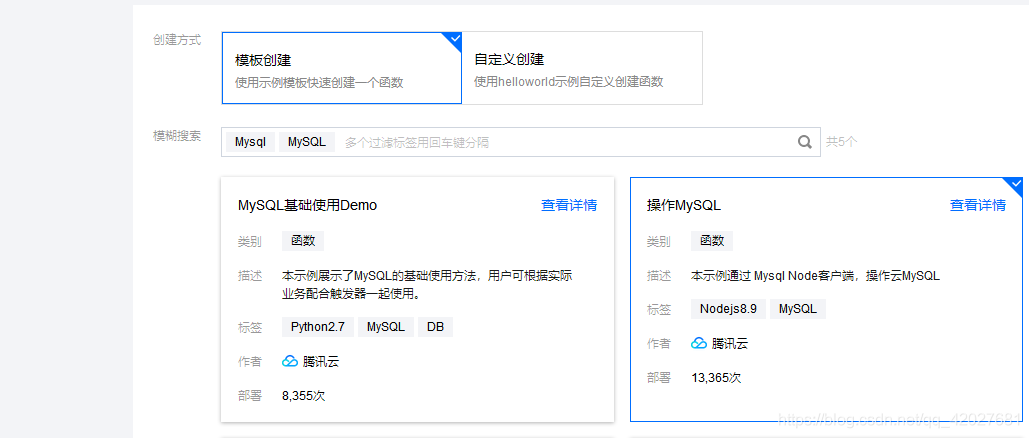
Task: Click 腾讯云 author name in MySQL基础使用Demo card
Action: pyautogui.click(x=321, y=361)
